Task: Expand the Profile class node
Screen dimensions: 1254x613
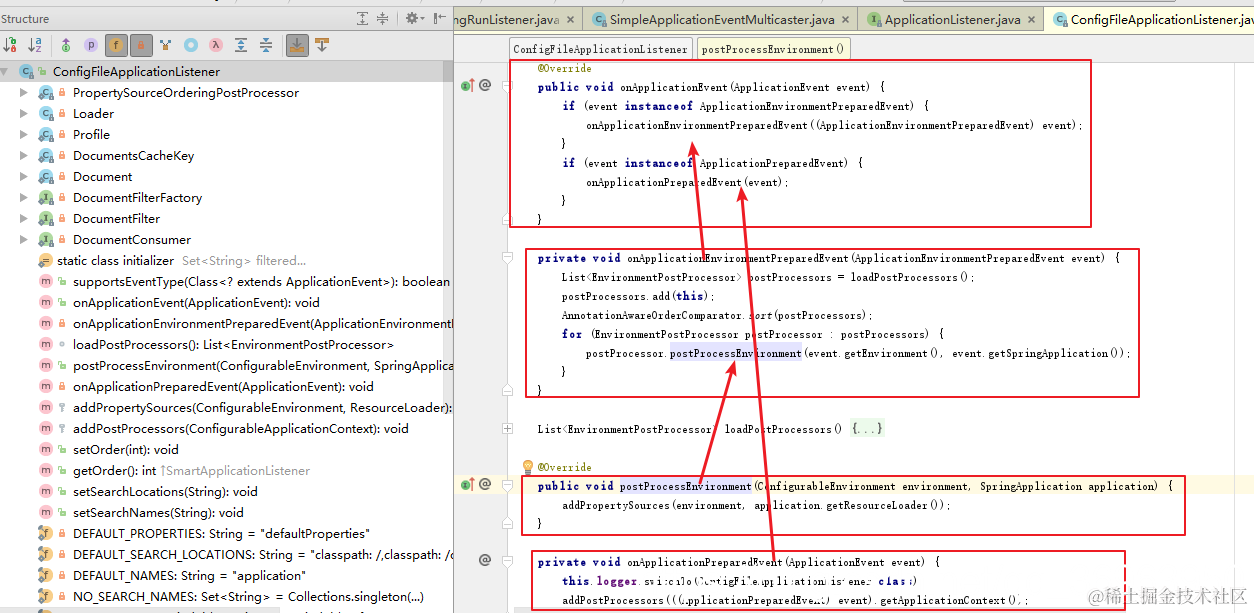Action: 24,135
